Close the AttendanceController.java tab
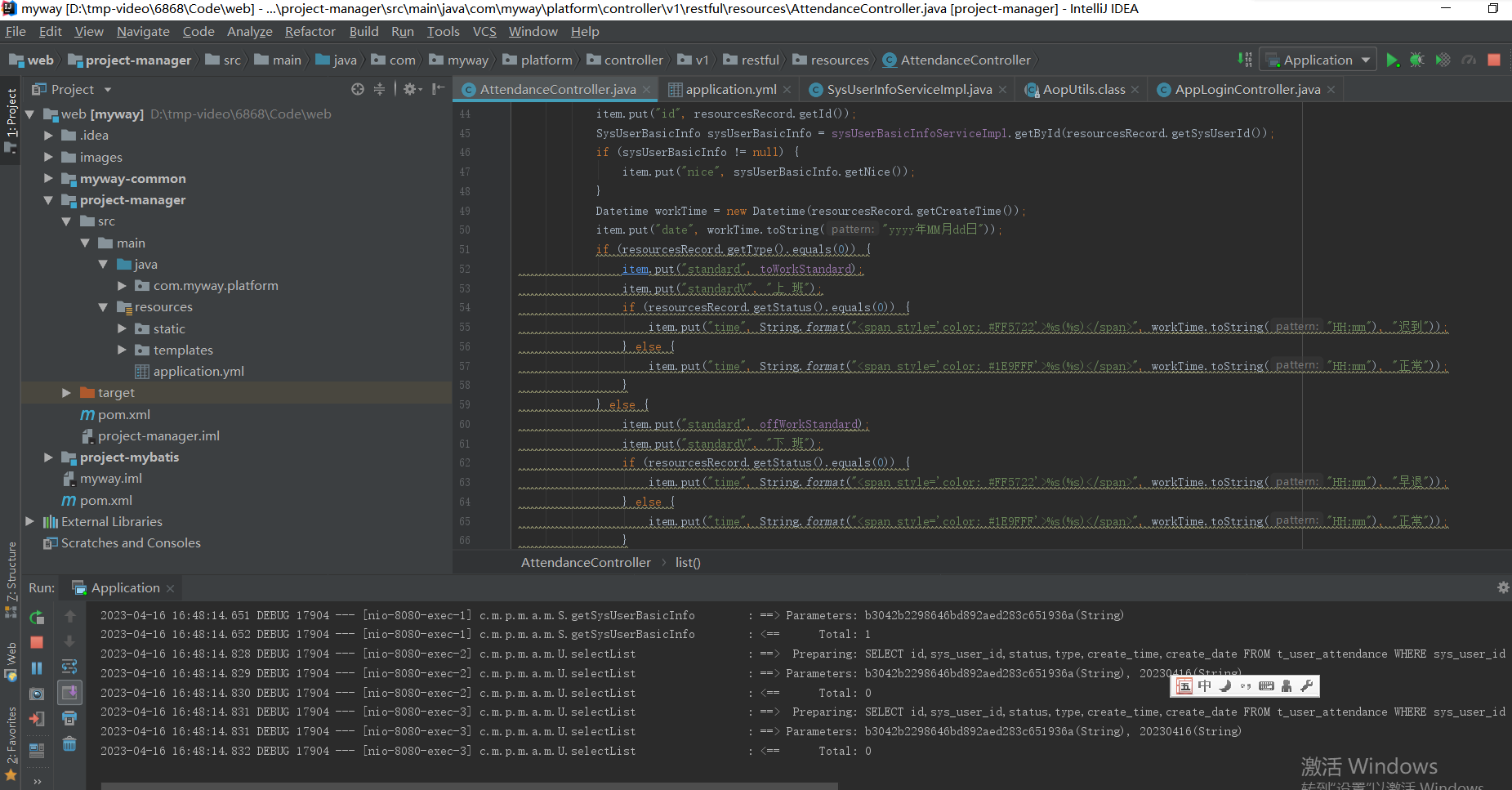The height and width of the screenshot is (790, 1512). coord(646,90)
